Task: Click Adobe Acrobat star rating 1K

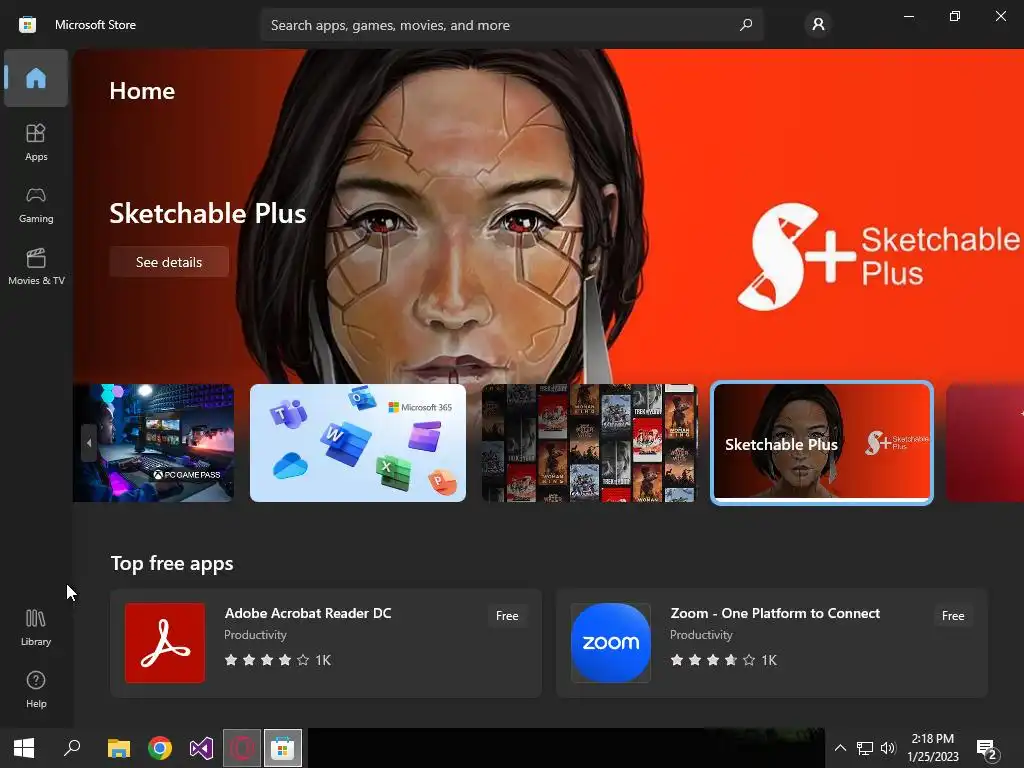Action: tap(278, 660)
